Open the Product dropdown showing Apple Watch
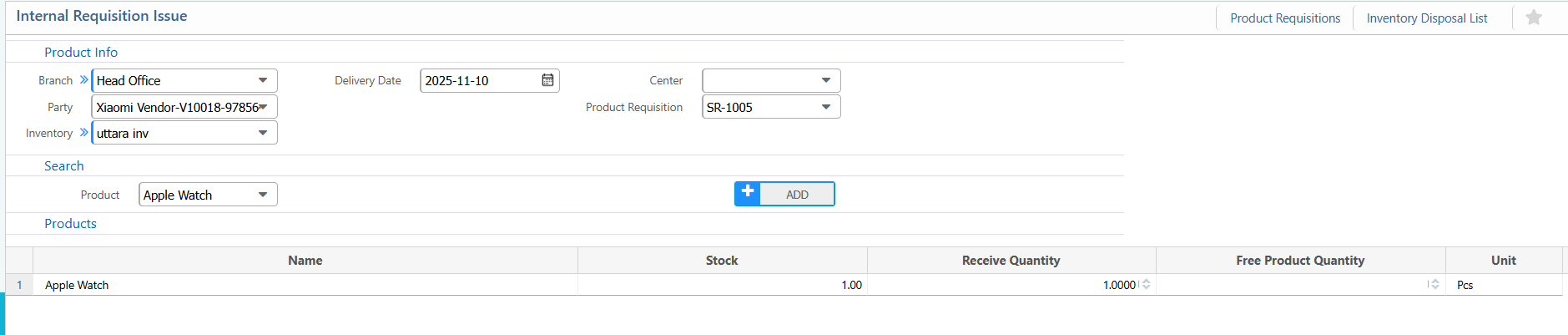This screenshot has width=1568, height=335. [x=263, y=195]
